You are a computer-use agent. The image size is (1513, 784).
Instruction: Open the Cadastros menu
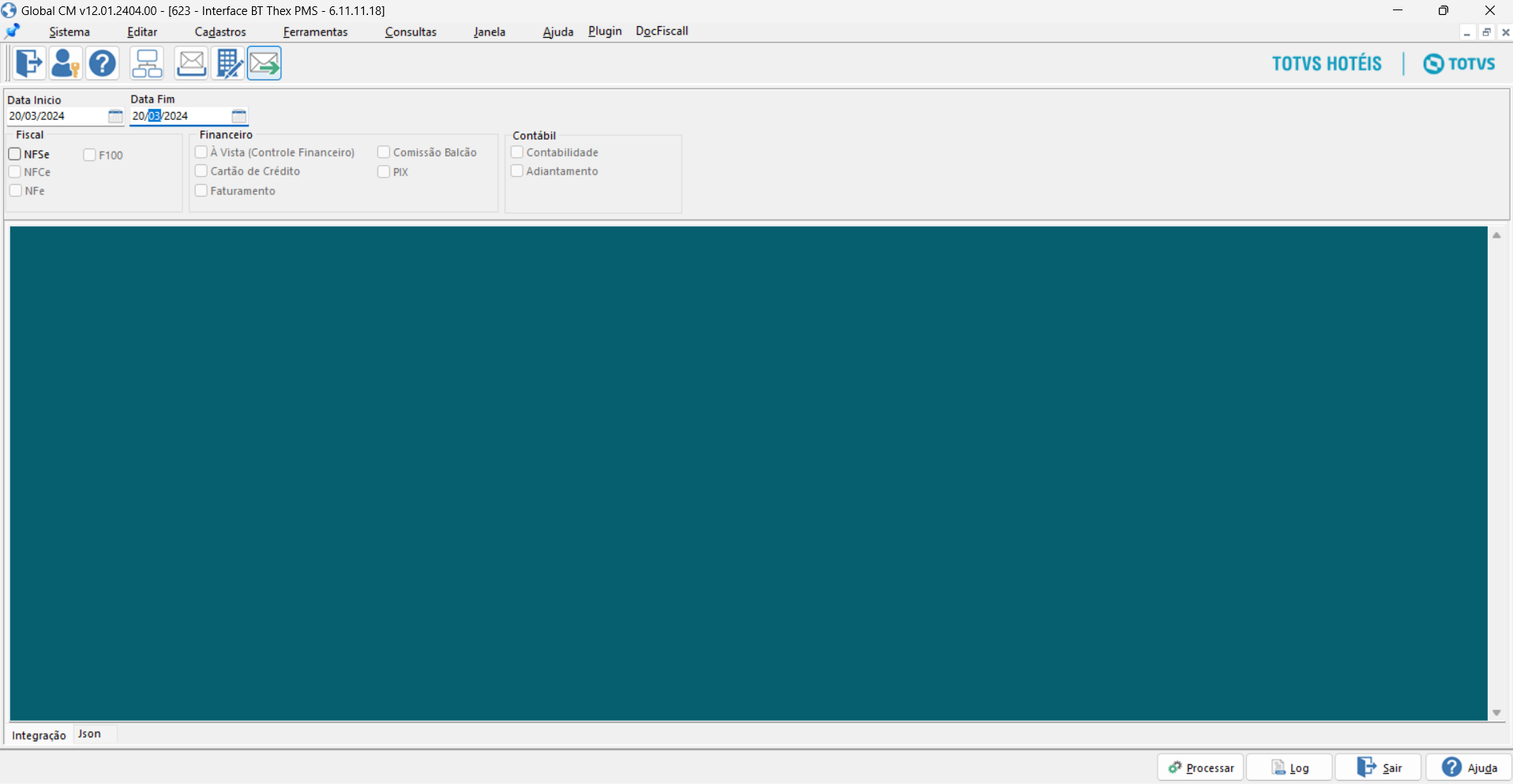(x=220, y=32)
